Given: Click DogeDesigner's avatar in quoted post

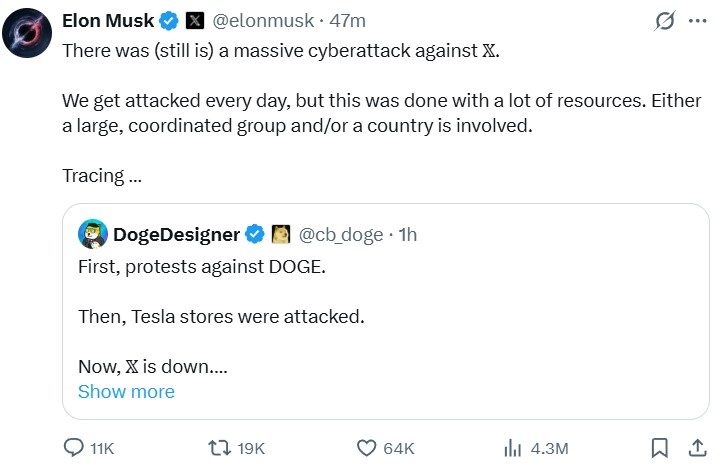Looking at the screenshot, I should click(x=94, y=235).
